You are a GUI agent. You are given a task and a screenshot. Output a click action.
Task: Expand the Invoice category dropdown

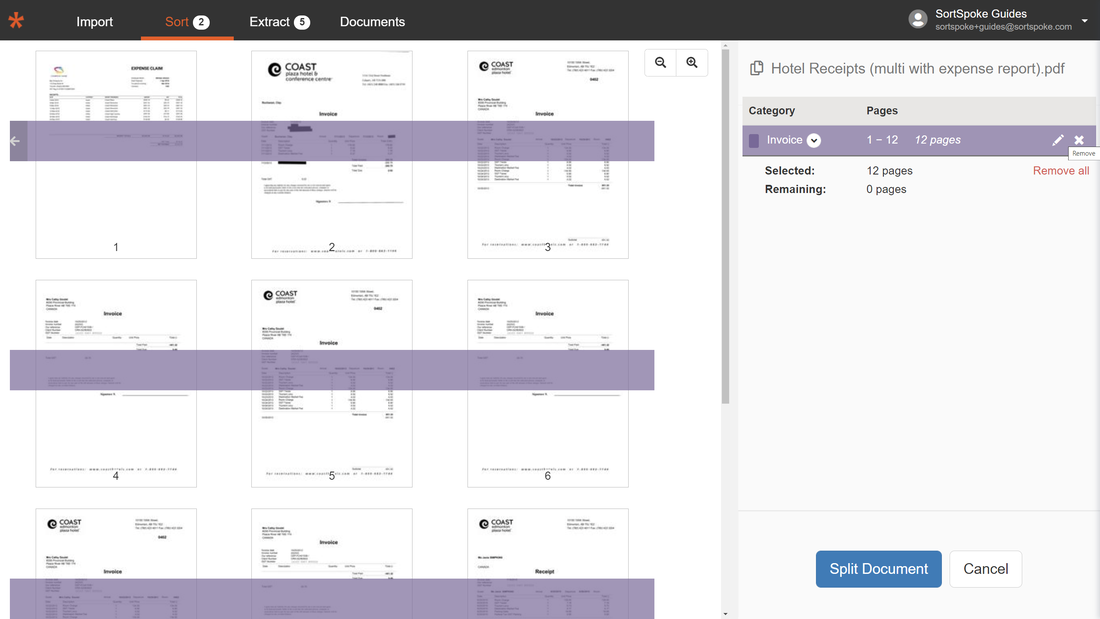point(814,140)
